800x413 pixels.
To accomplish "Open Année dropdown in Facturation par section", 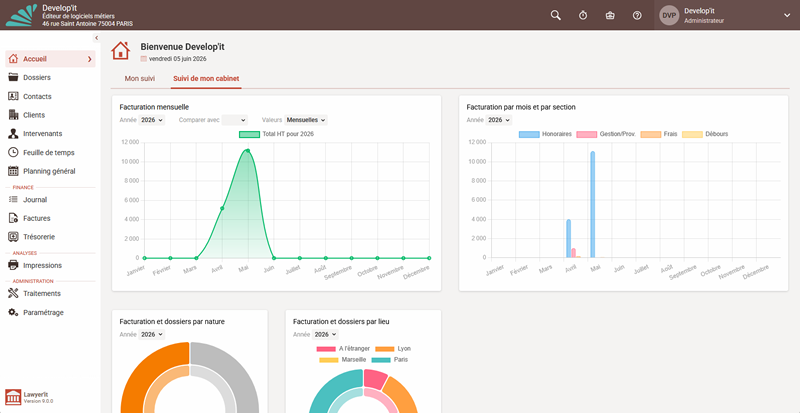I will (498, 120).
